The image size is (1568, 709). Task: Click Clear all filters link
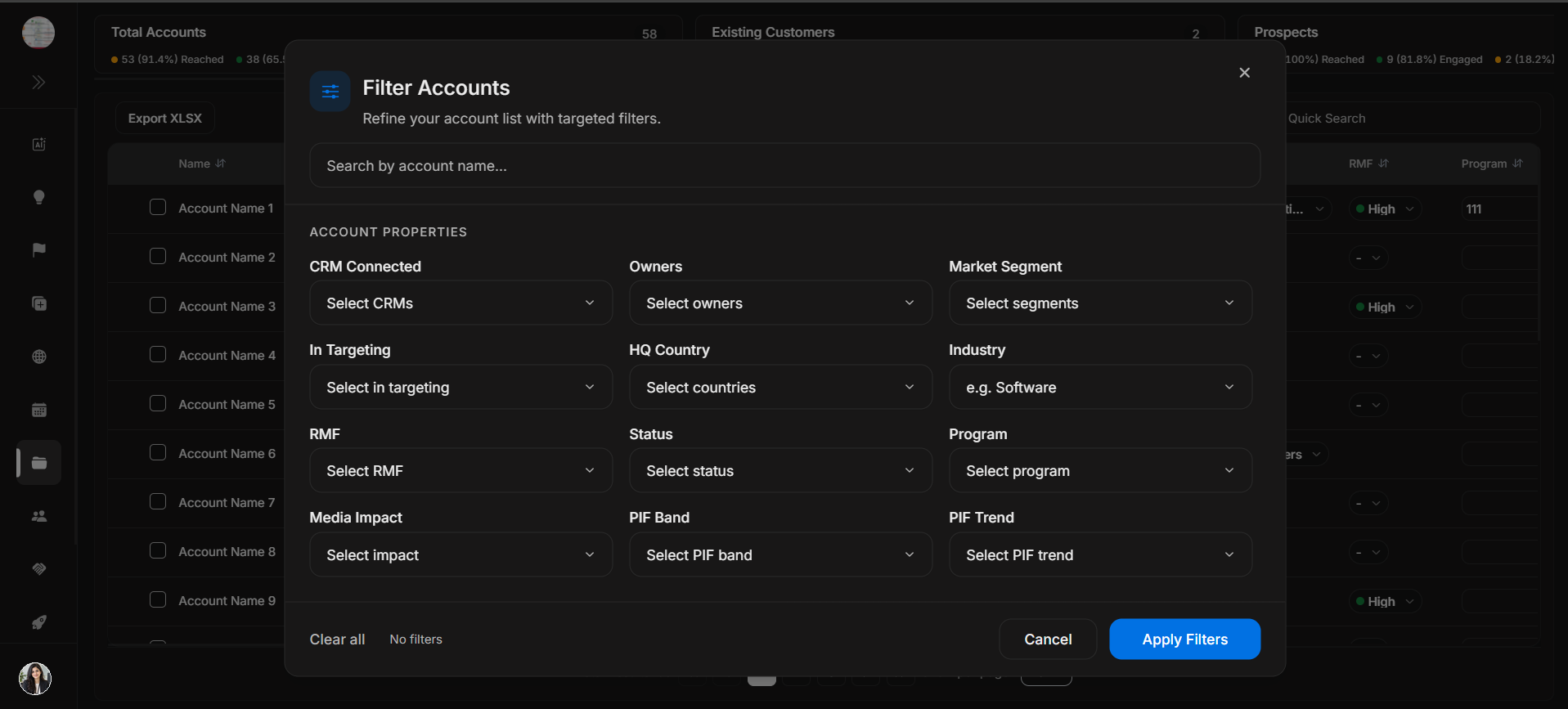(x=337, y=639)
